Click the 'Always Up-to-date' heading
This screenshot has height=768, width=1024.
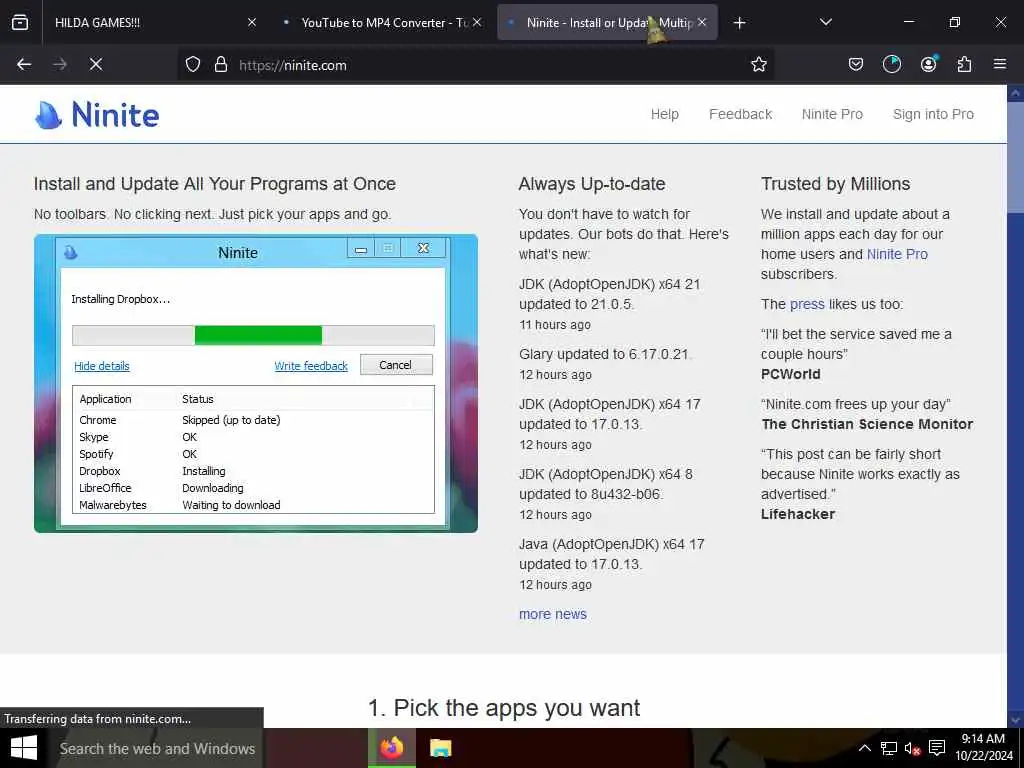(x=592, y=184)
